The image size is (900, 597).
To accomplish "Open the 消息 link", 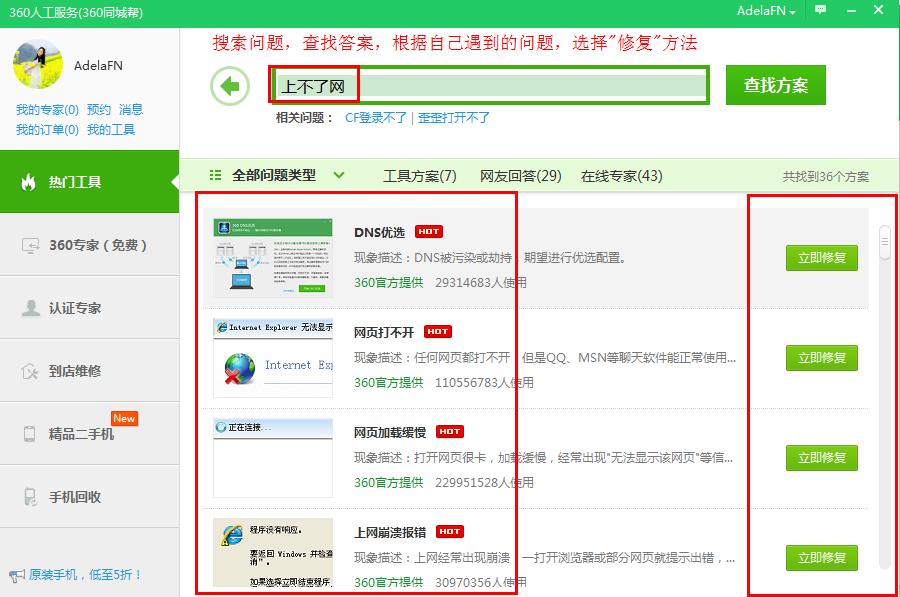I will 131,110.
